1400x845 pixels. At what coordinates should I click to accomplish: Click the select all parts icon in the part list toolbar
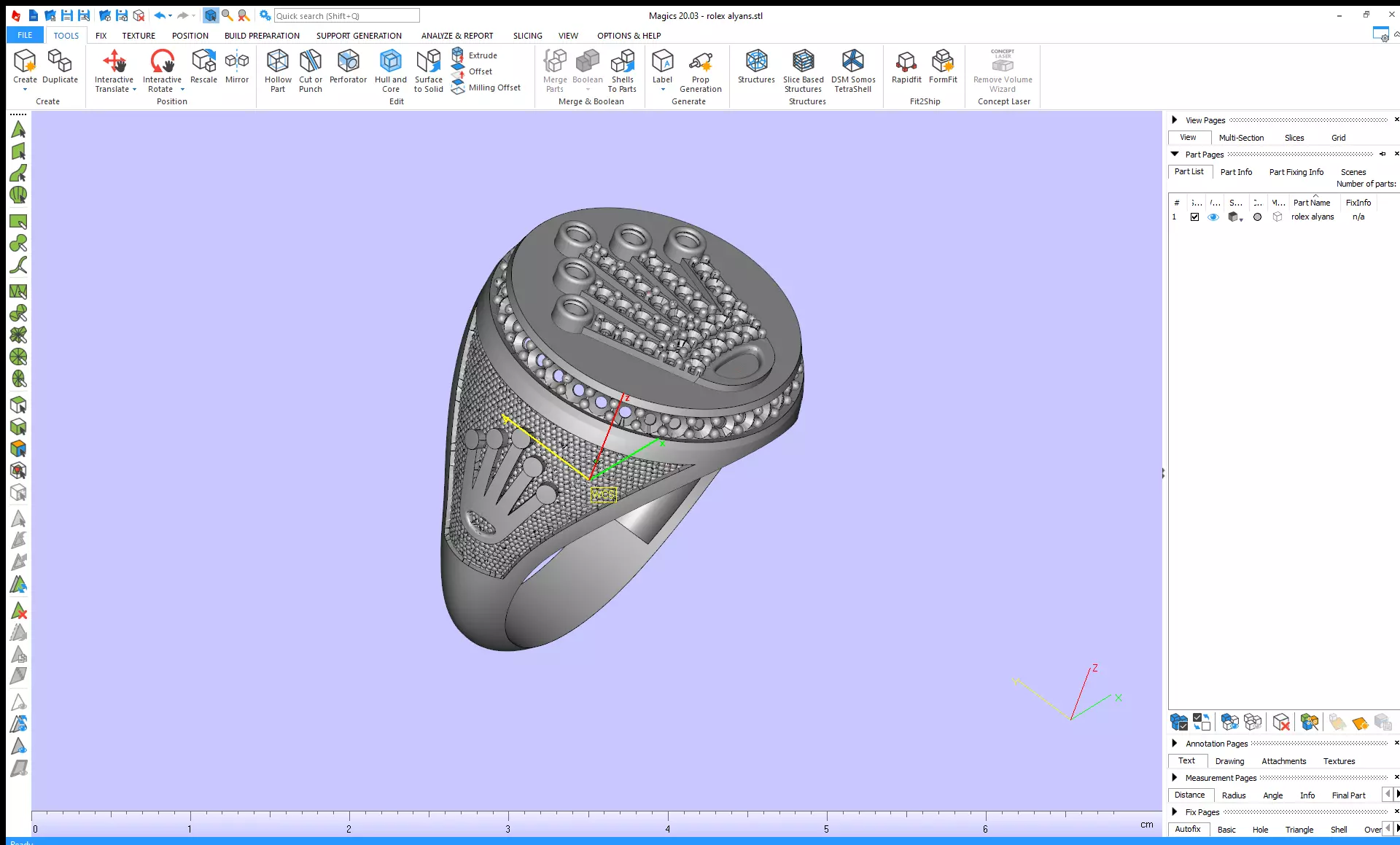[x=1179, y=722]
